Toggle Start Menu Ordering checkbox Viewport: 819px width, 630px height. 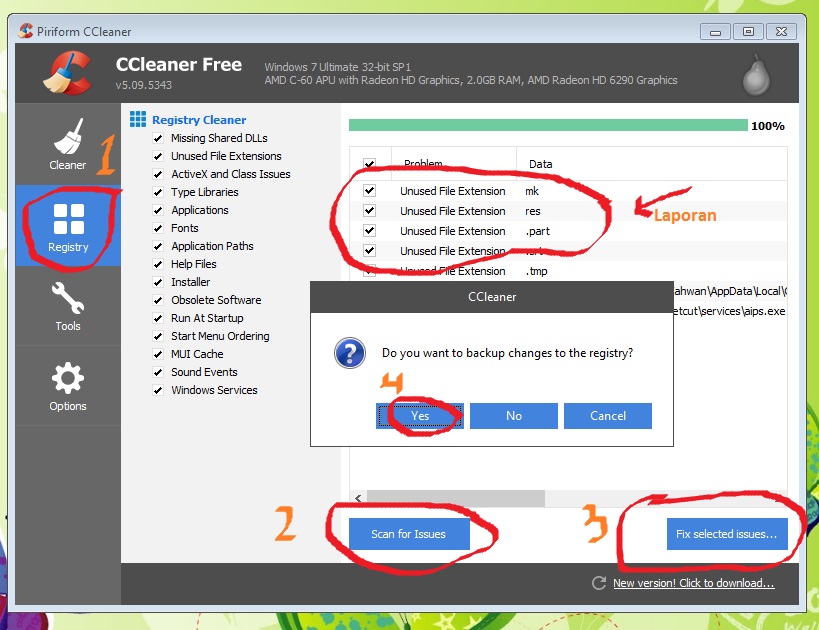[158, 336]
